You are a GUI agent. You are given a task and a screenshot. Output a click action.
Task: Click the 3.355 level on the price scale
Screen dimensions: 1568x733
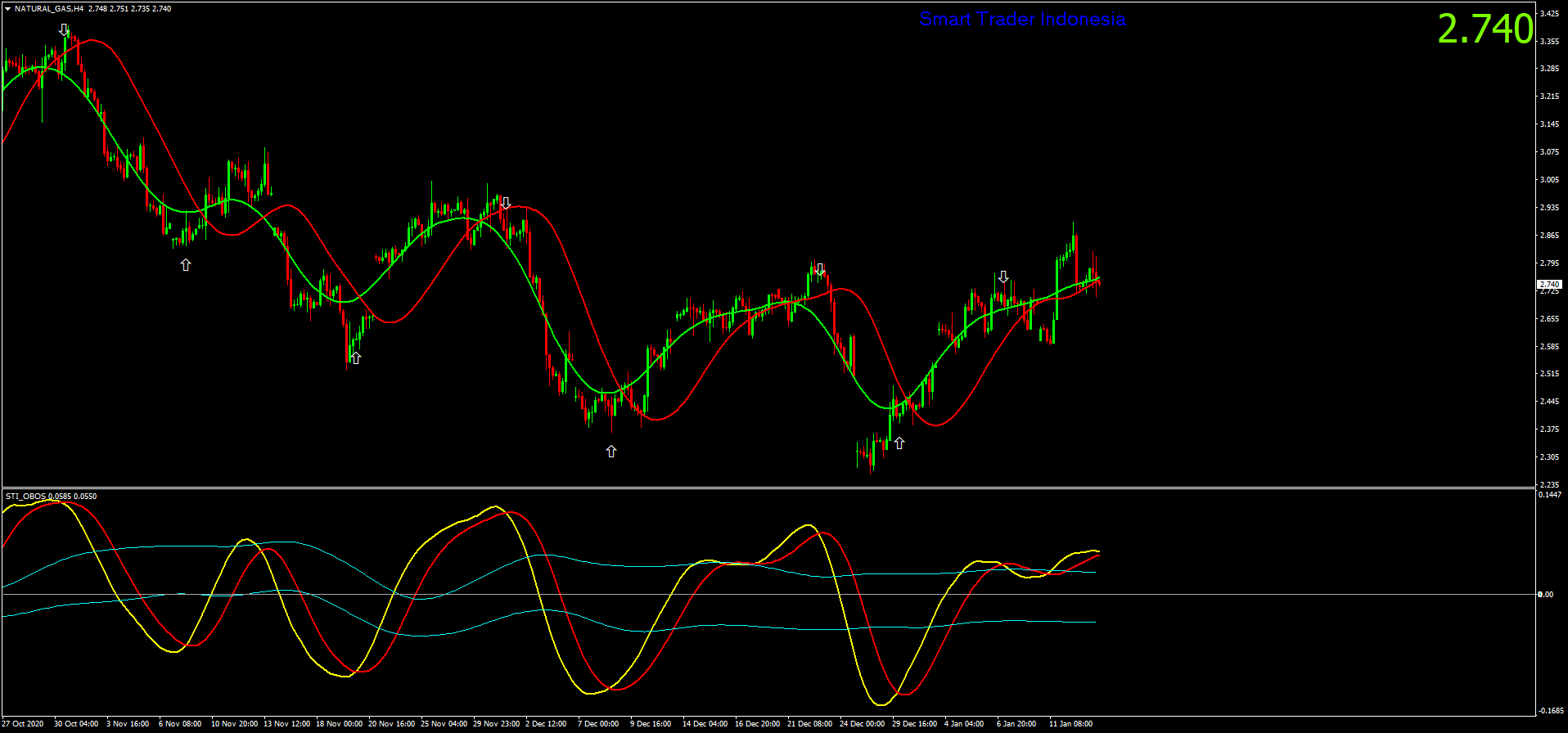click(1548, 41)
